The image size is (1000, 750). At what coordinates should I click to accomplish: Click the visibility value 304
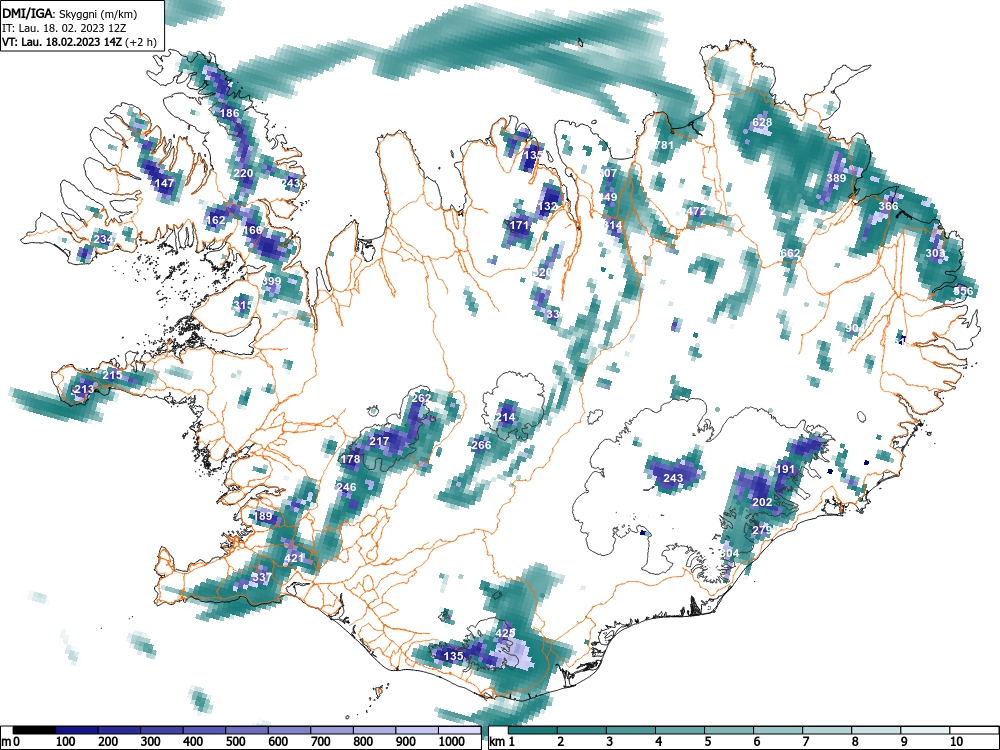[730, 553]
